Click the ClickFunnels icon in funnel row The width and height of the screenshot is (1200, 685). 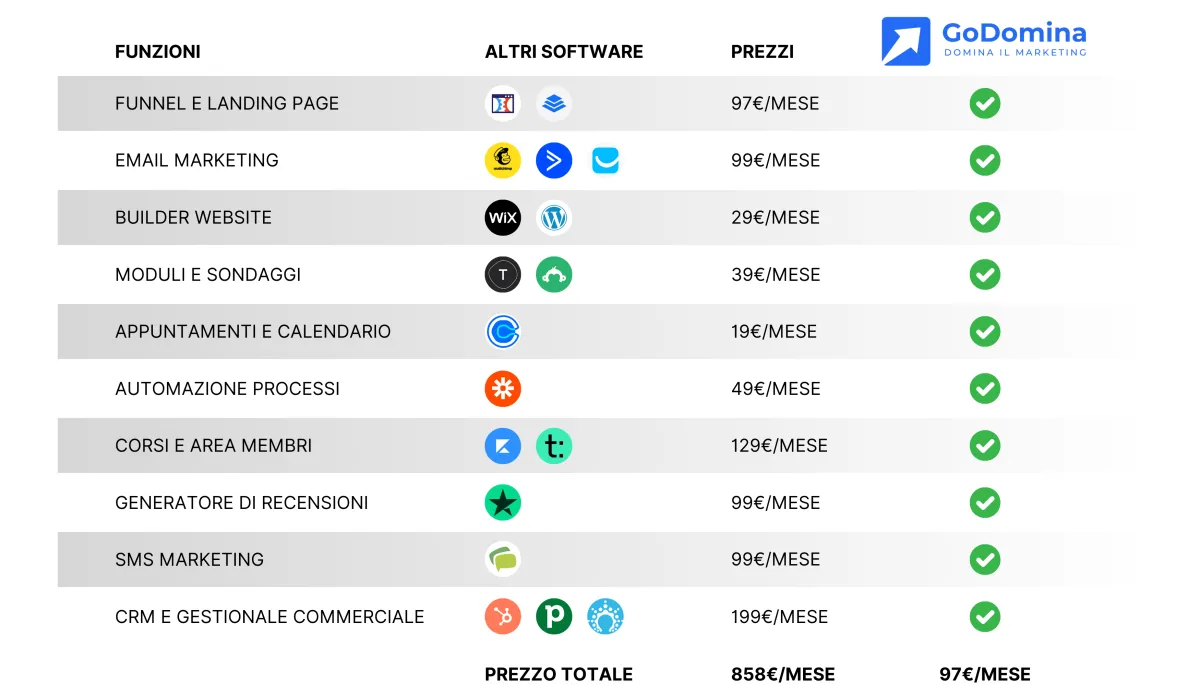click(503, 103)
